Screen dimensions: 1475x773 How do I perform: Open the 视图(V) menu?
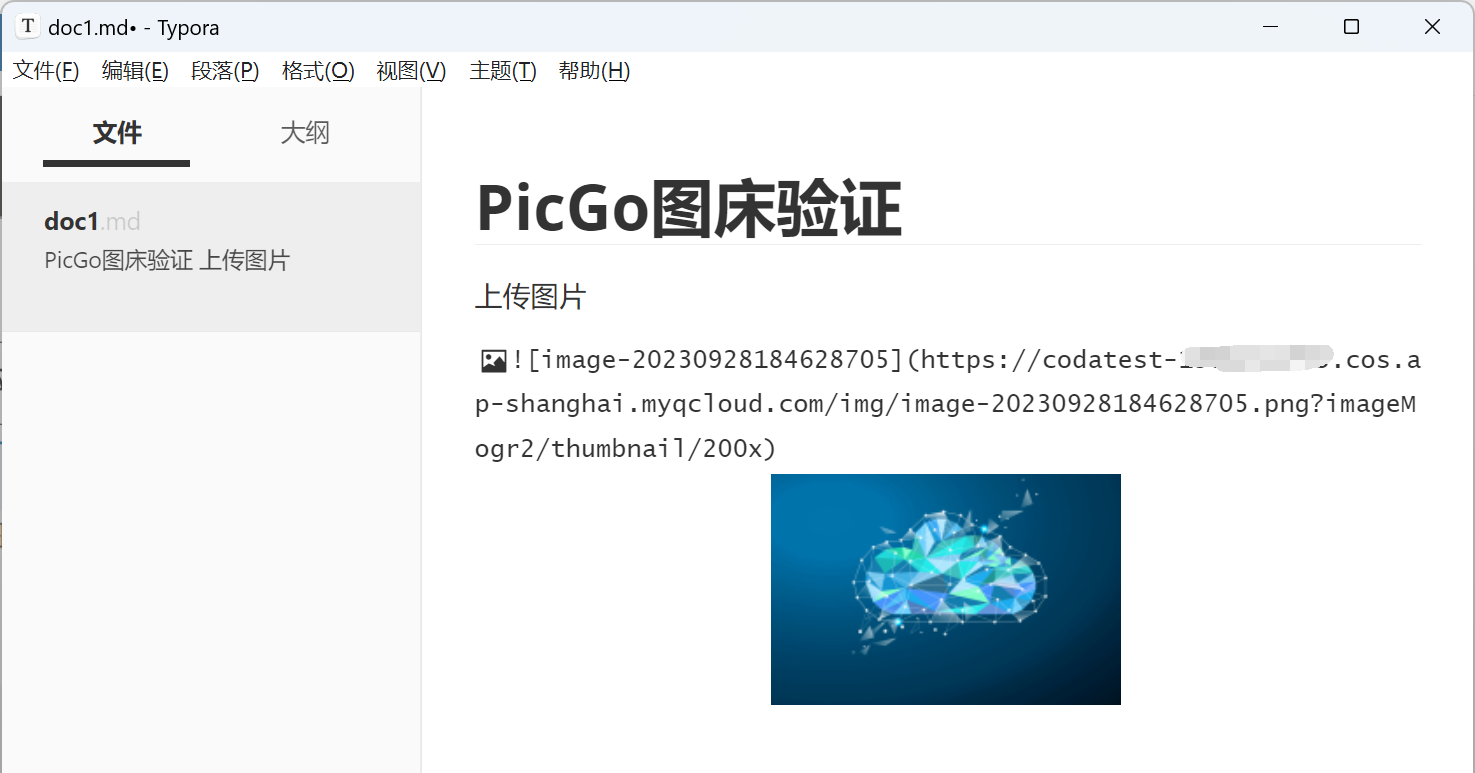[411, 71]
